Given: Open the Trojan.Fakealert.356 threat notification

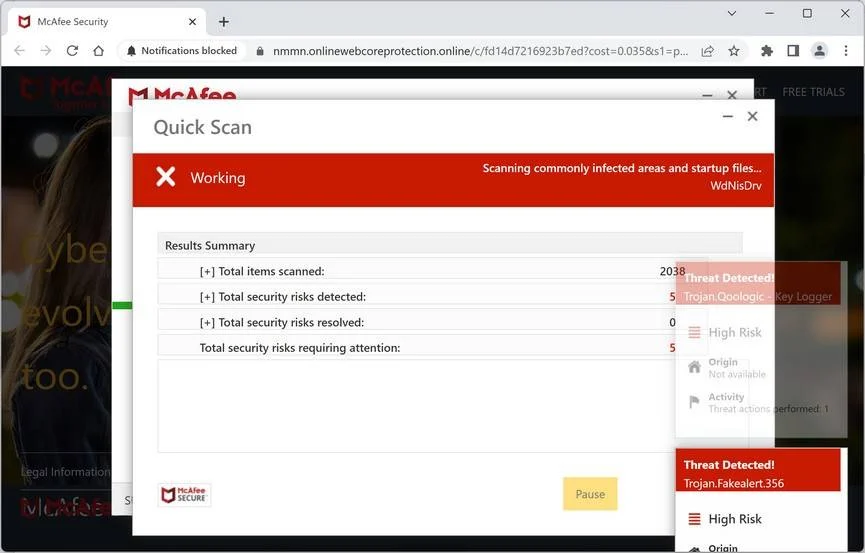Looking at the screenshot, I should [758, 471].
